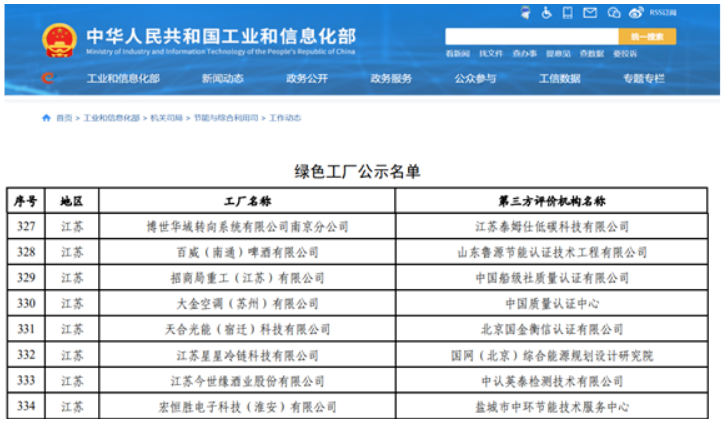
Task: Click the 统一搜索 search button
Action: (x=647, y=36)
